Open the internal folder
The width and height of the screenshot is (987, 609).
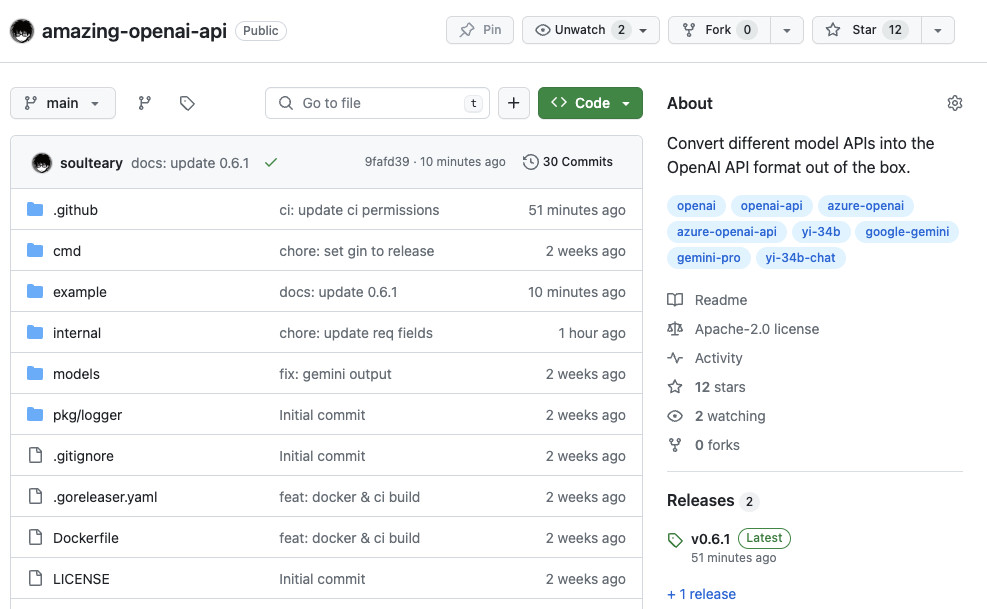(x=77, y=333)
